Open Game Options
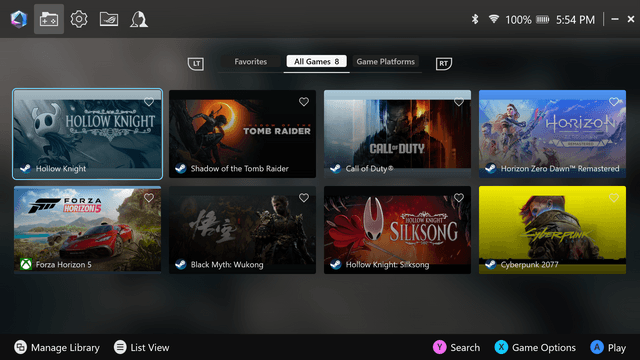The height and width of the screenshot is (360, 640). coord(544,348)
